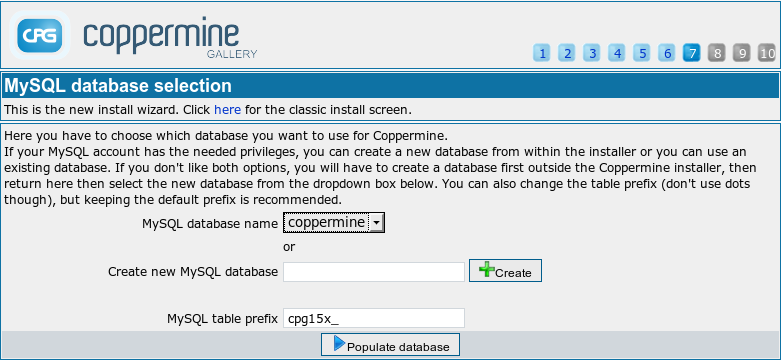Open the MySQL database name dropdown
The image size is (781, 360).
coord(334,223)
